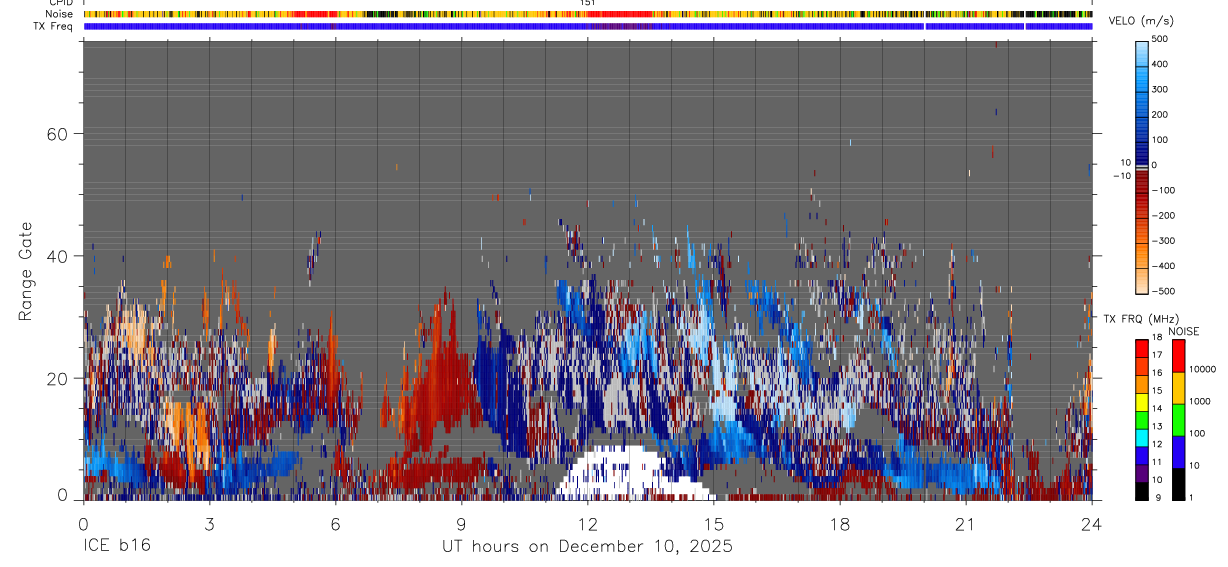Click the 1000 label on NOISE legend
This screenshot has height=567, width=1228.
coord(1200,400)
